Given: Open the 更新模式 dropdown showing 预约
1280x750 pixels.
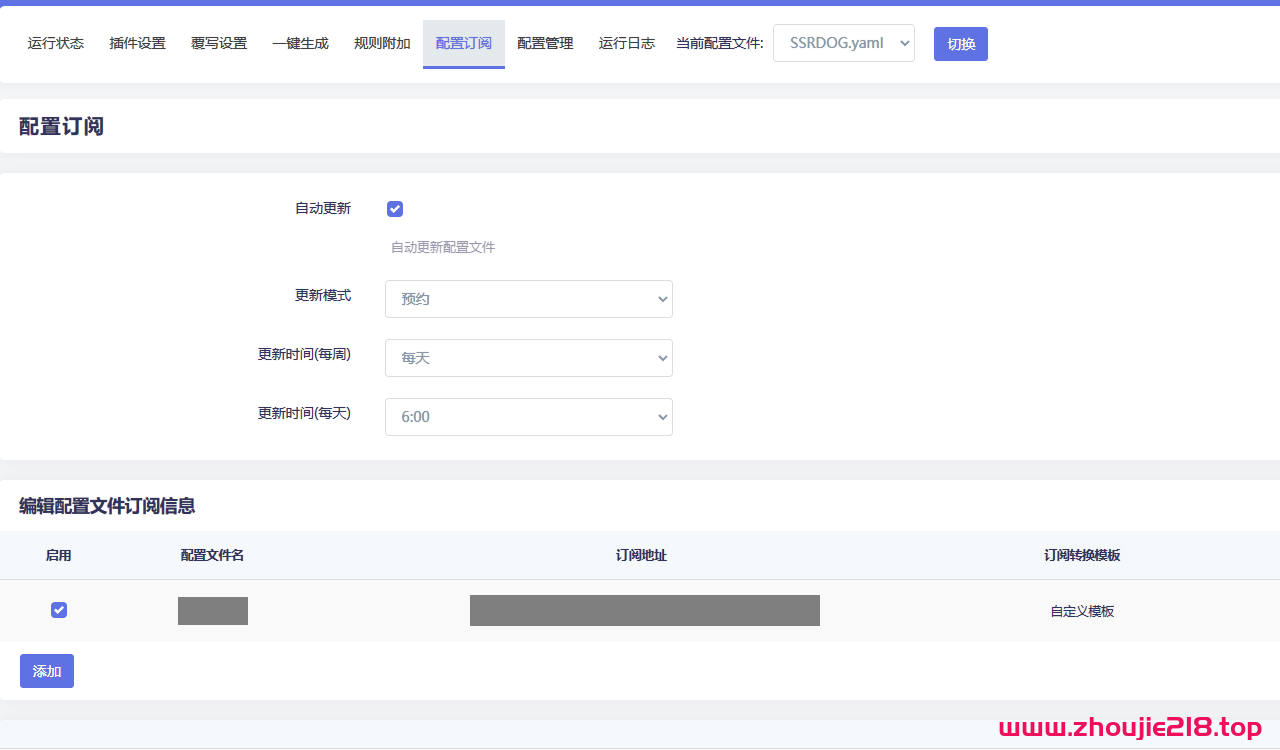Looking at the screenshot, I should pyautogui.click(x=528, y=298).
